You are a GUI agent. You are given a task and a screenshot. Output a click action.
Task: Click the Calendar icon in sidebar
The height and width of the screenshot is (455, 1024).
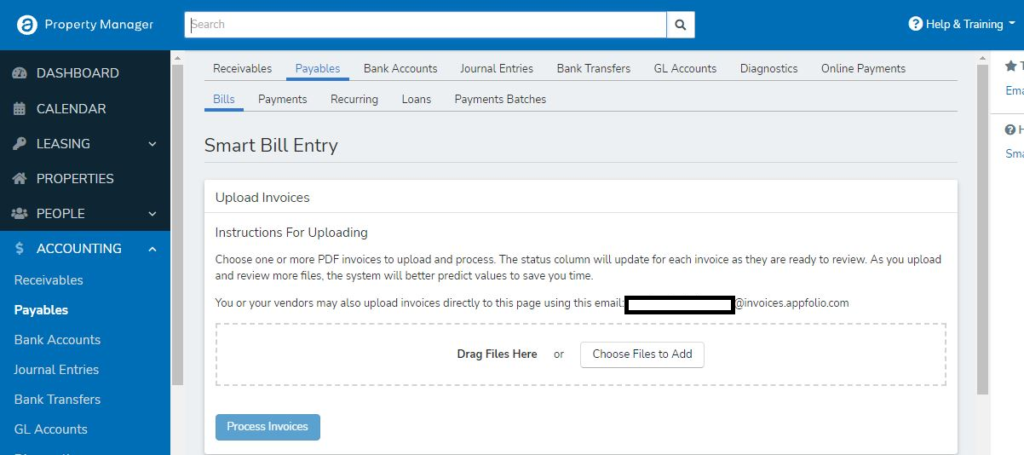point(20,108)
